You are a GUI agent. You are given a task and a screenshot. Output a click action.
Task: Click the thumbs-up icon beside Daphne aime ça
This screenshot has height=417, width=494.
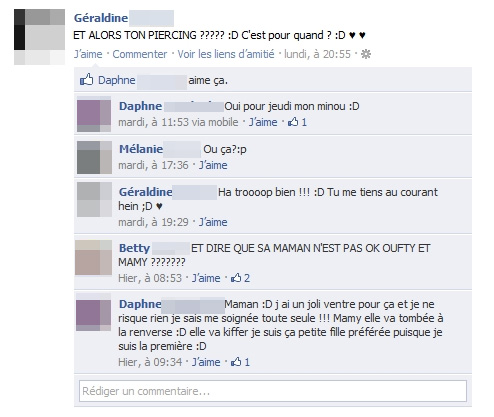coord(86,80)
